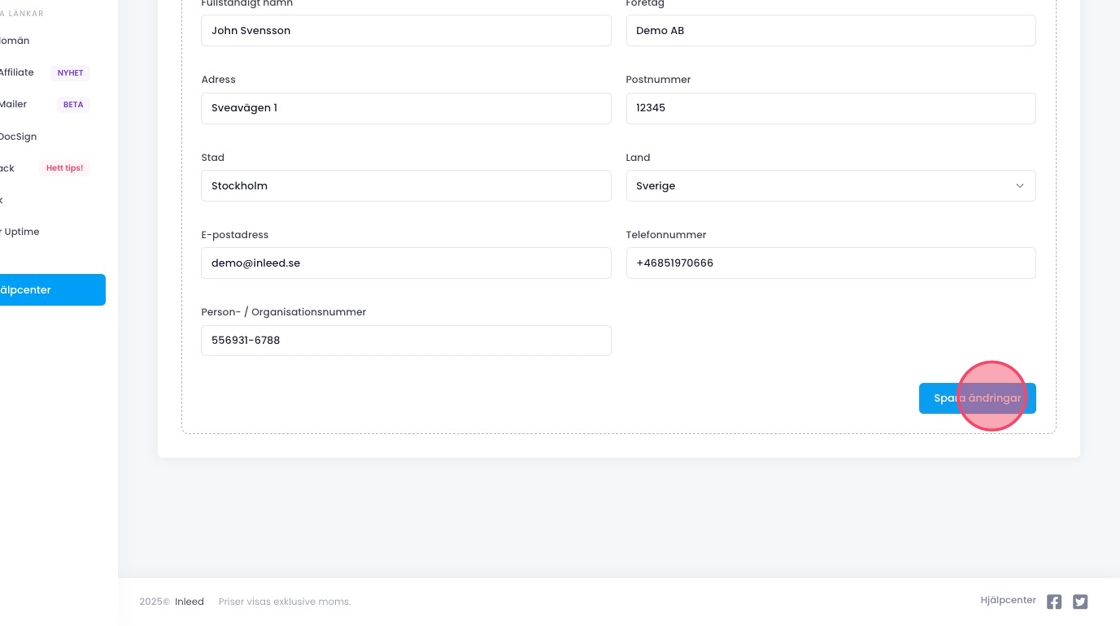Screen dimensions: 1120x626
Task: Focus the E-postadress input field
Action: [405, 263]
